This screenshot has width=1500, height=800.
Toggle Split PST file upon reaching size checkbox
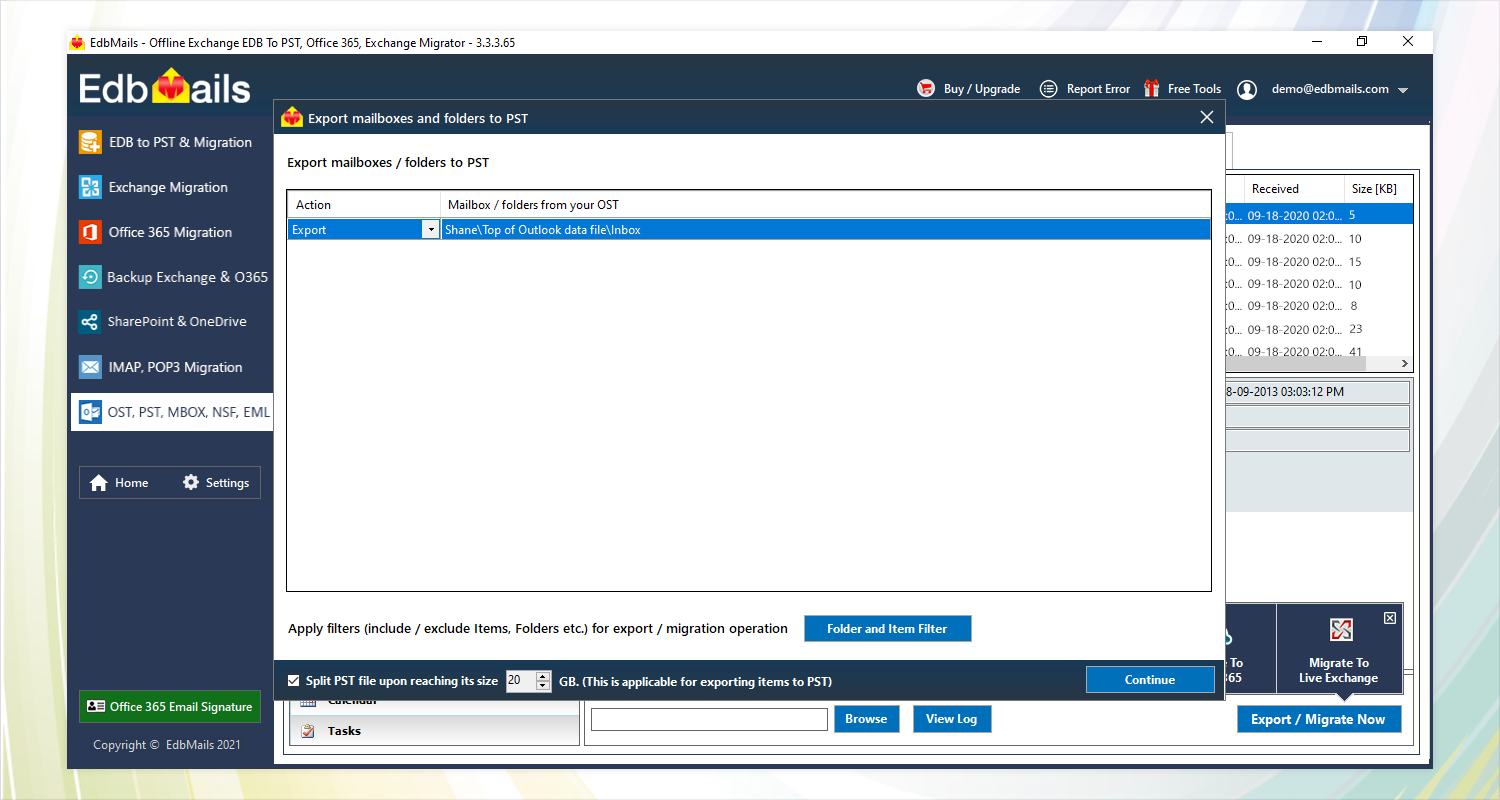(293, 681)
